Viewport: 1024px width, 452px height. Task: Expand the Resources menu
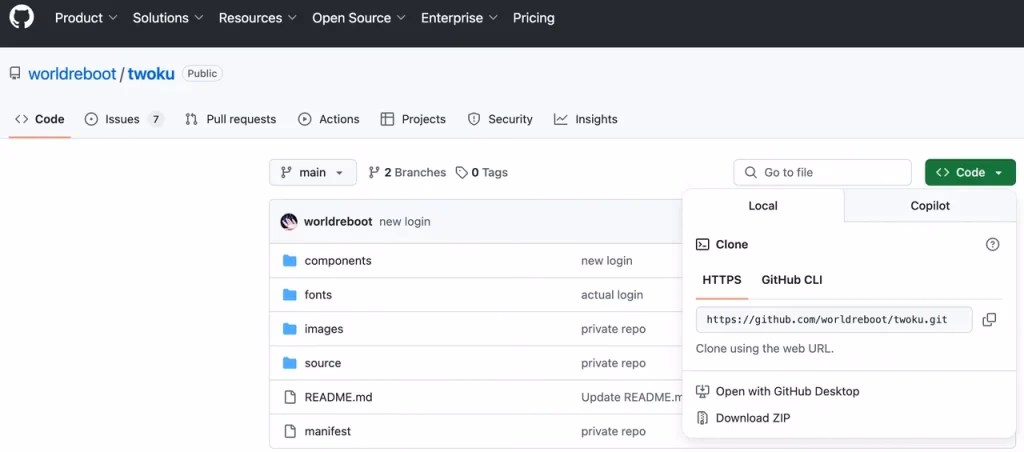pyautogui.click(x=257, y=18)
